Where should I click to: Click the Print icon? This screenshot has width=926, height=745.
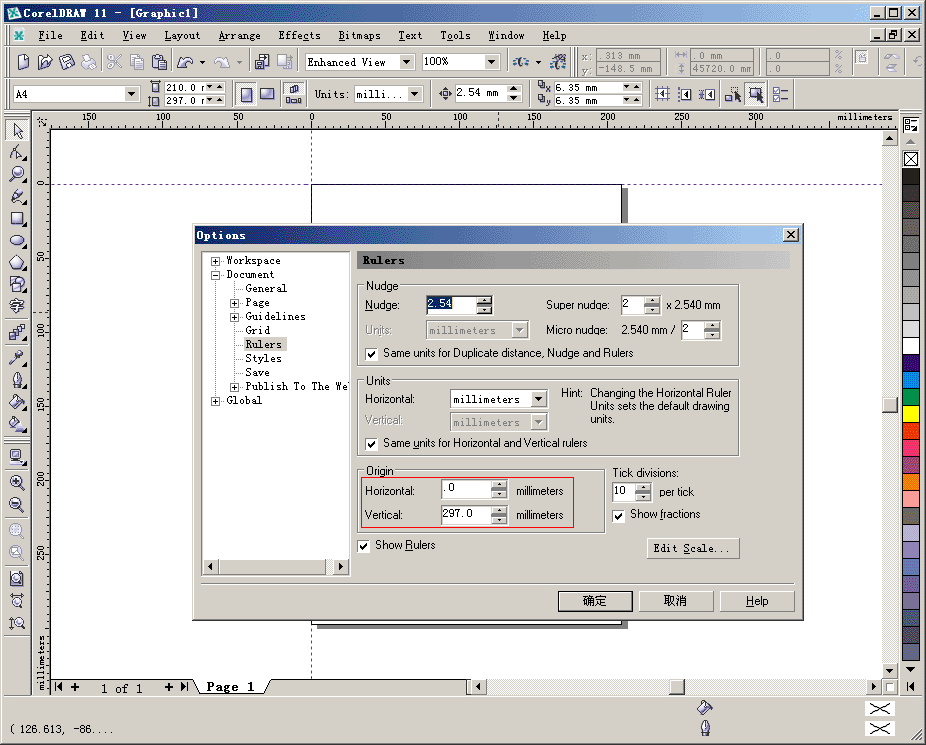click(89, 62)
